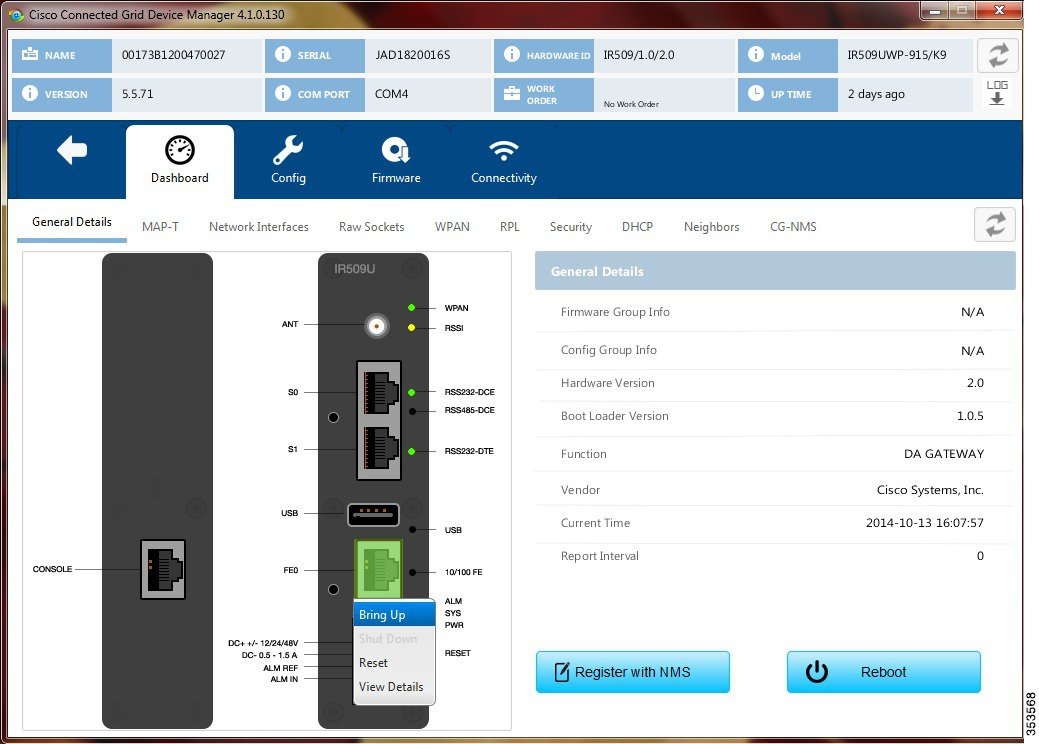
Task: Click model value IR509UWP-915/K9
Action: (897, 55)
